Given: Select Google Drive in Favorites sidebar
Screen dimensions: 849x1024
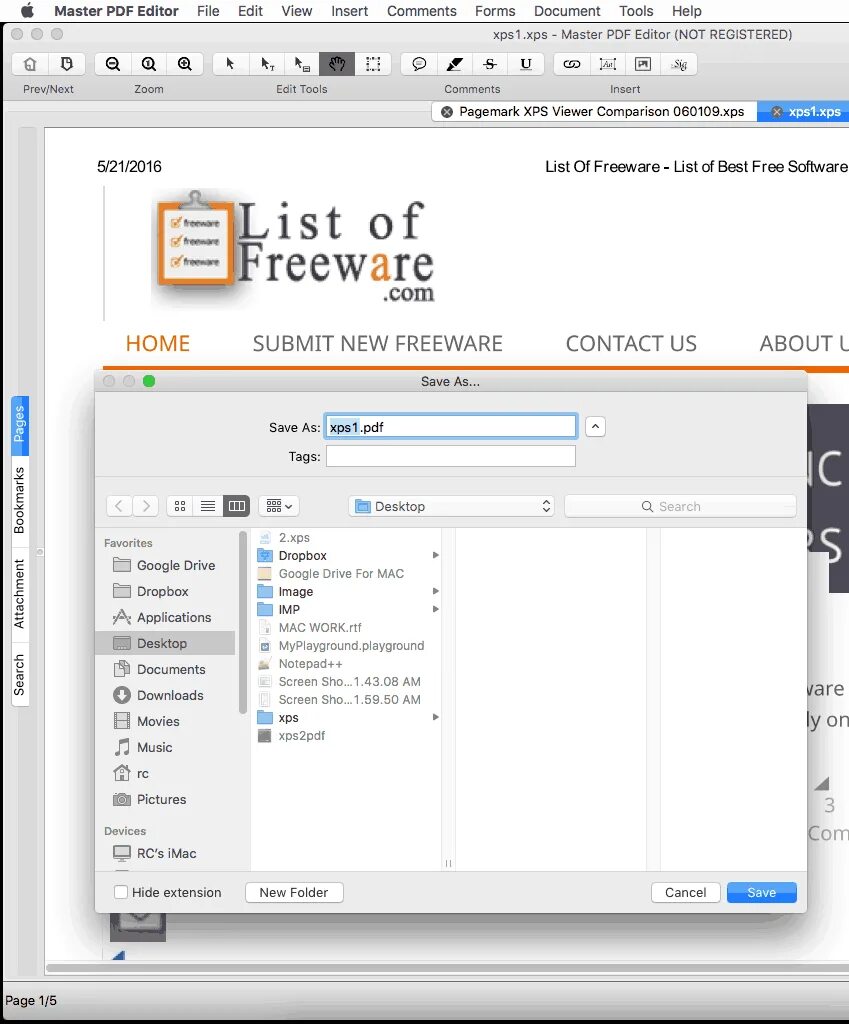Looking at the screenshot, I should pyautogui.click(x=165, y=565).
